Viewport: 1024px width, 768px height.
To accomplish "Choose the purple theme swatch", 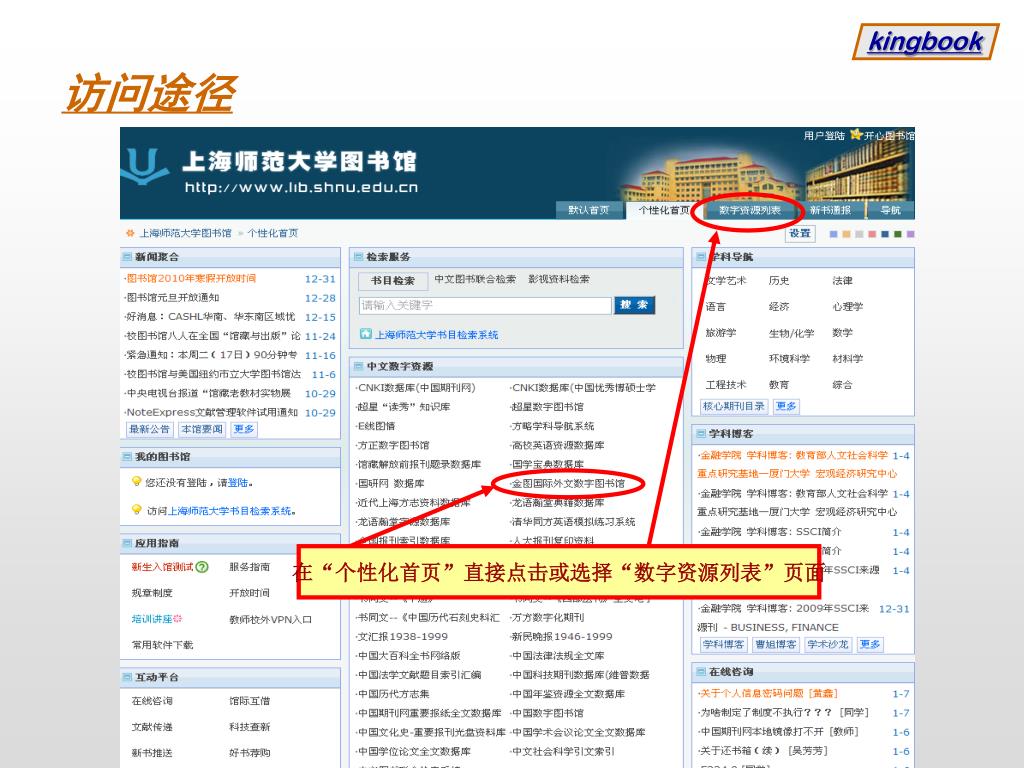I will [x=910, y=234].
